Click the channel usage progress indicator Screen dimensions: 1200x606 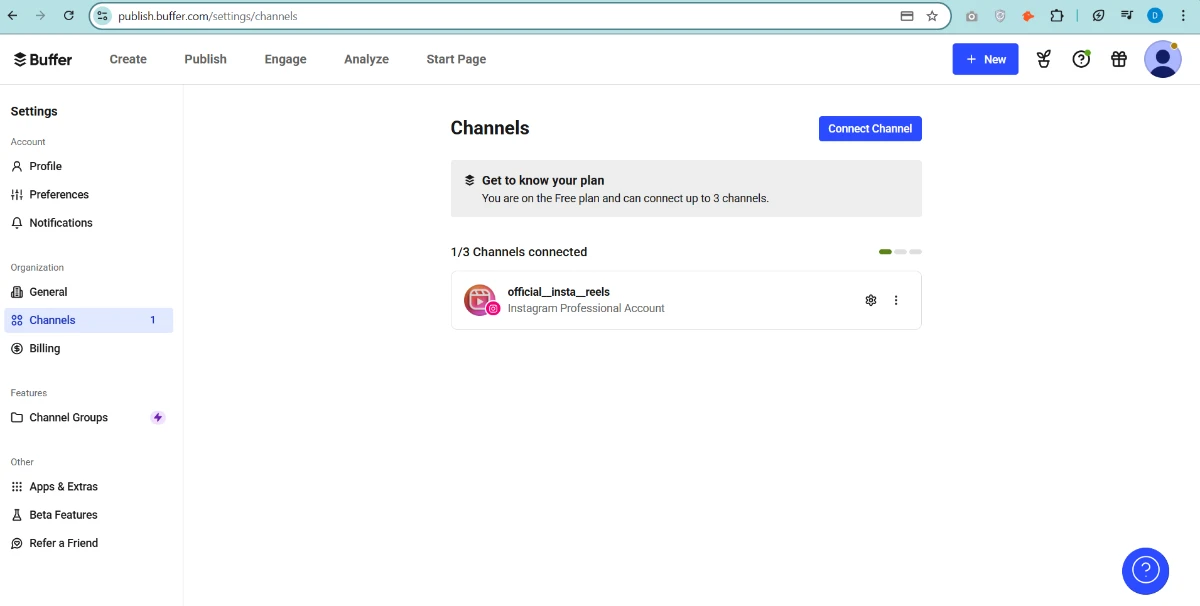(x=900, y=252)
